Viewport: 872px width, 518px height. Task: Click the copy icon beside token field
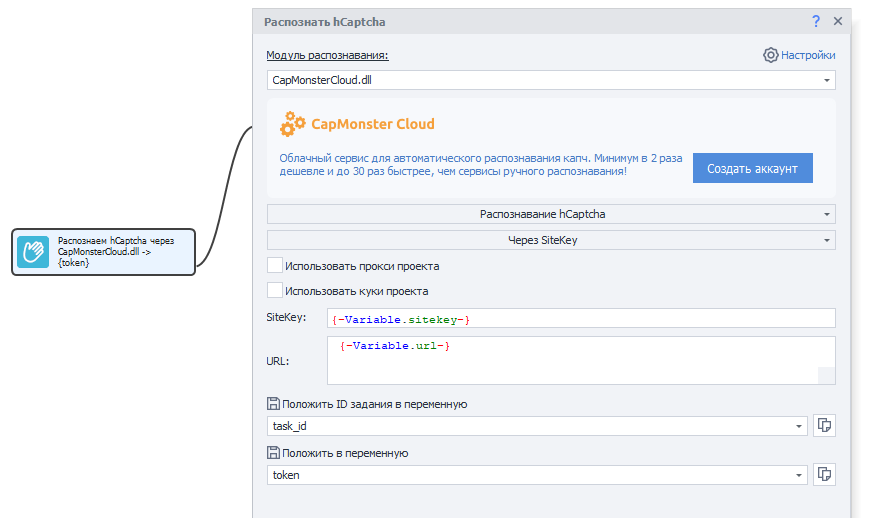click(x=824, y=475)
